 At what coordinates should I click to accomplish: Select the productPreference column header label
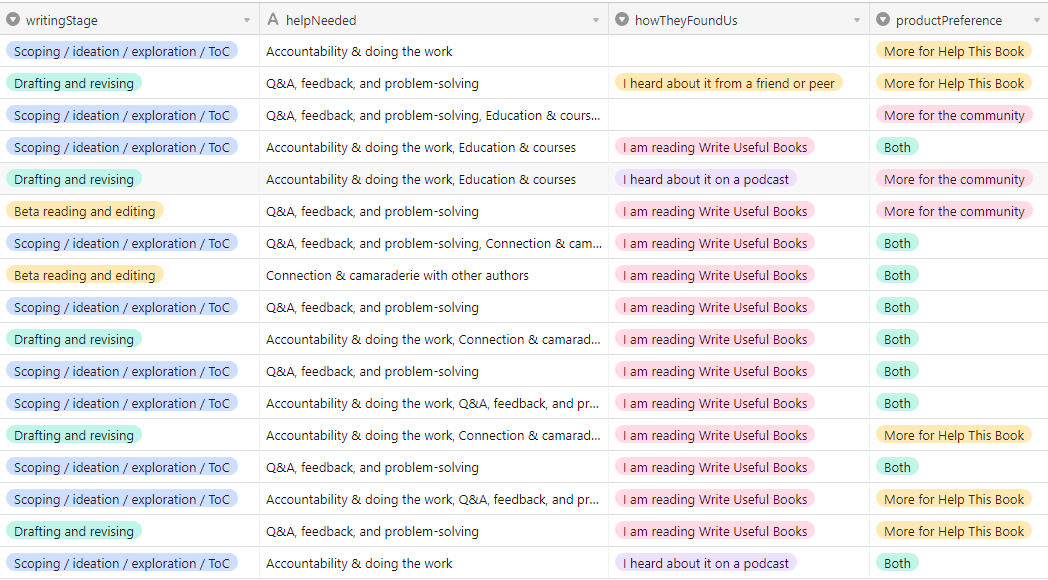948,20
